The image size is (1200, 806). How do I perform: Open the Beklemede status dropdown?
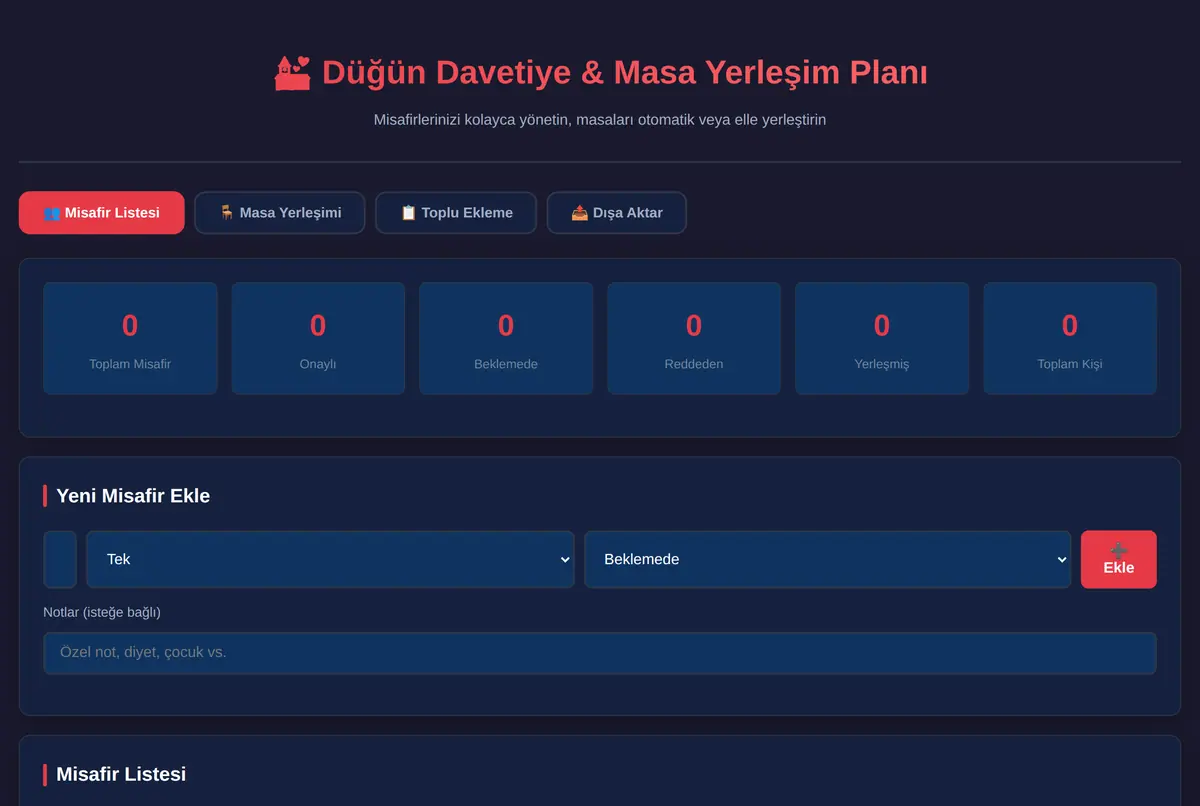(827, 559)
